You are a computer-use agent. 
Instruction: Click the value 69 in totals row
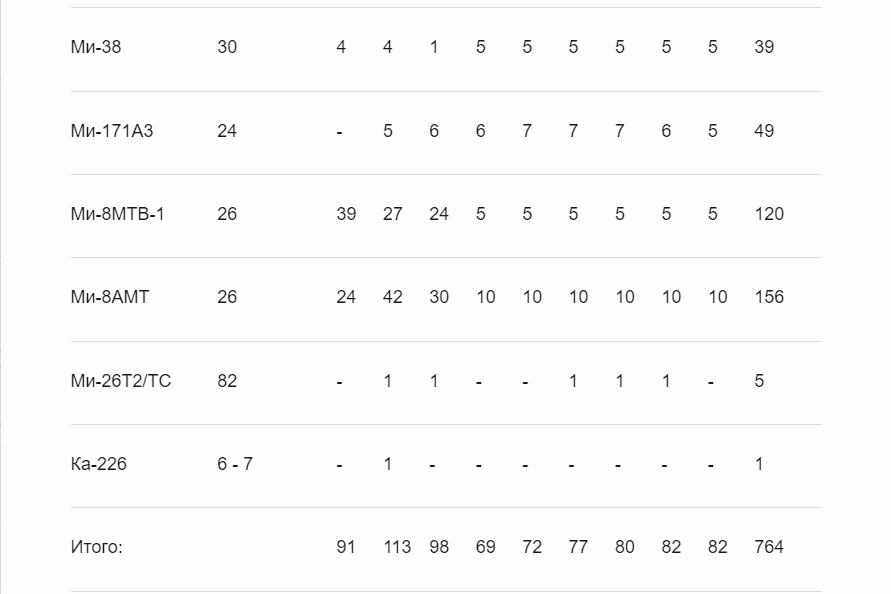coord(486,547)
